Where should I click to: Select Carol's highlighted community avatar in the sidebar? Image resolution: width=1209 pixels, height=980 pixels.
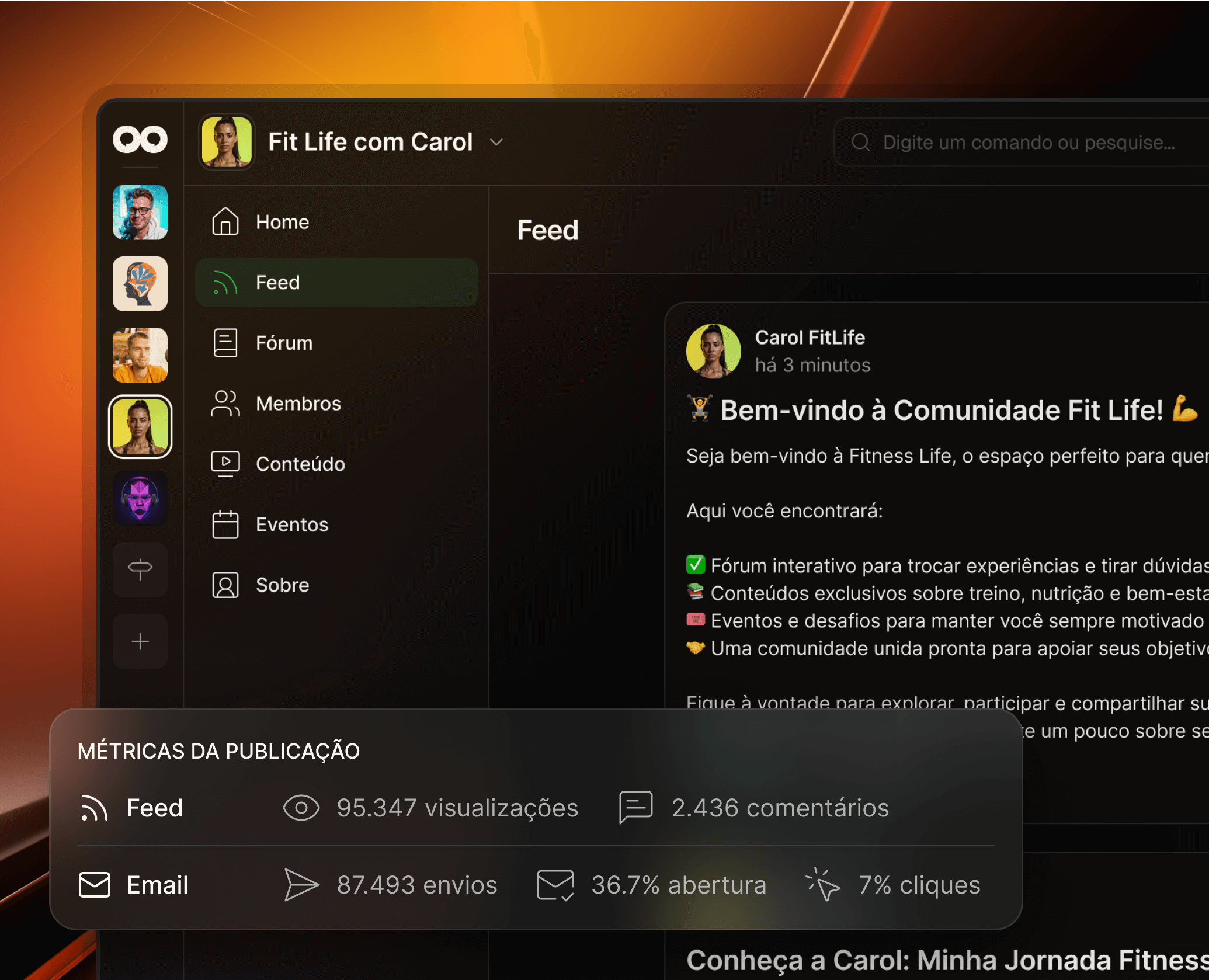tap(140, 427)
